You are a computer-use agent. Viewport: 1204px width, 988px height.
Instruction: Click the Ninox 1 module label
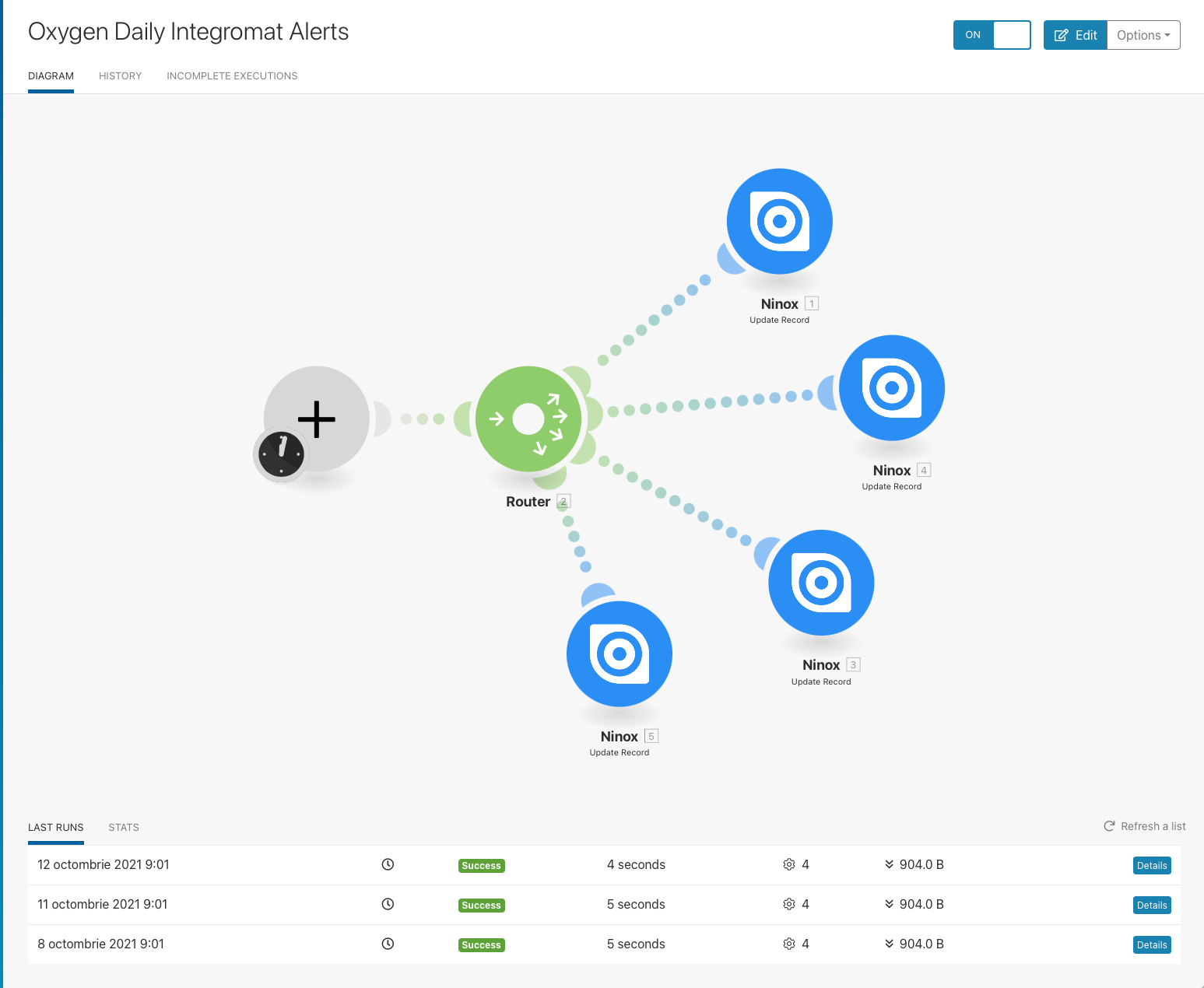779,304
